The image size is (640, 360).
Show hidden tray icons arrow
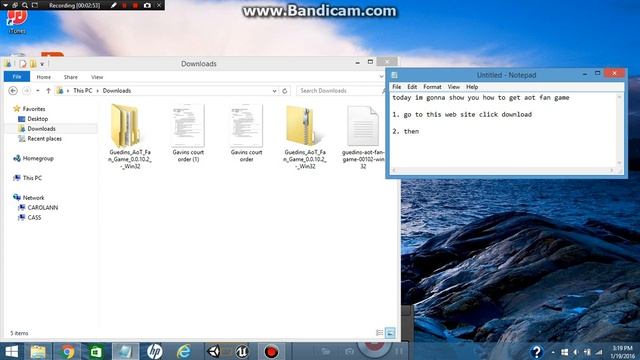tap(553, 352)
